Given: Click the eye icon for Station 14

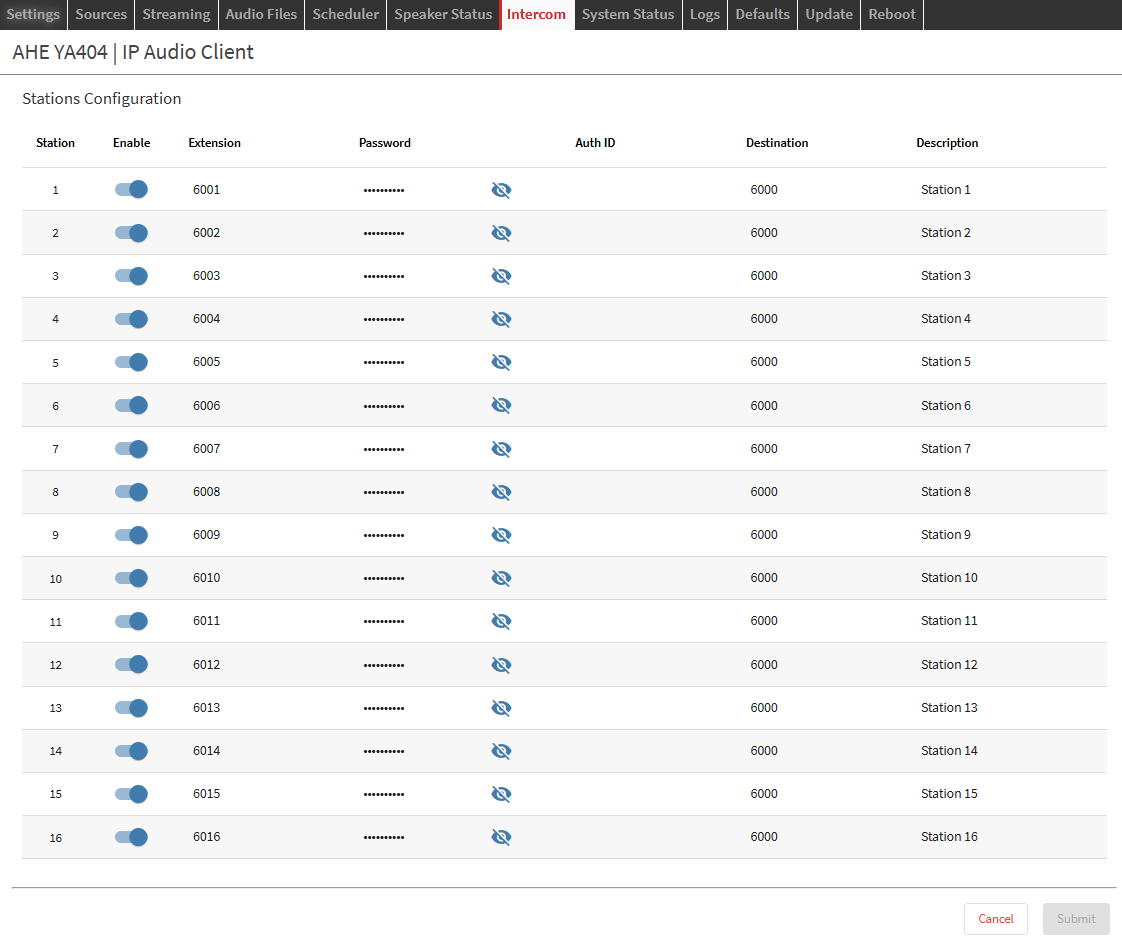Looking at the screenshot, I should [x=501, y=751].
